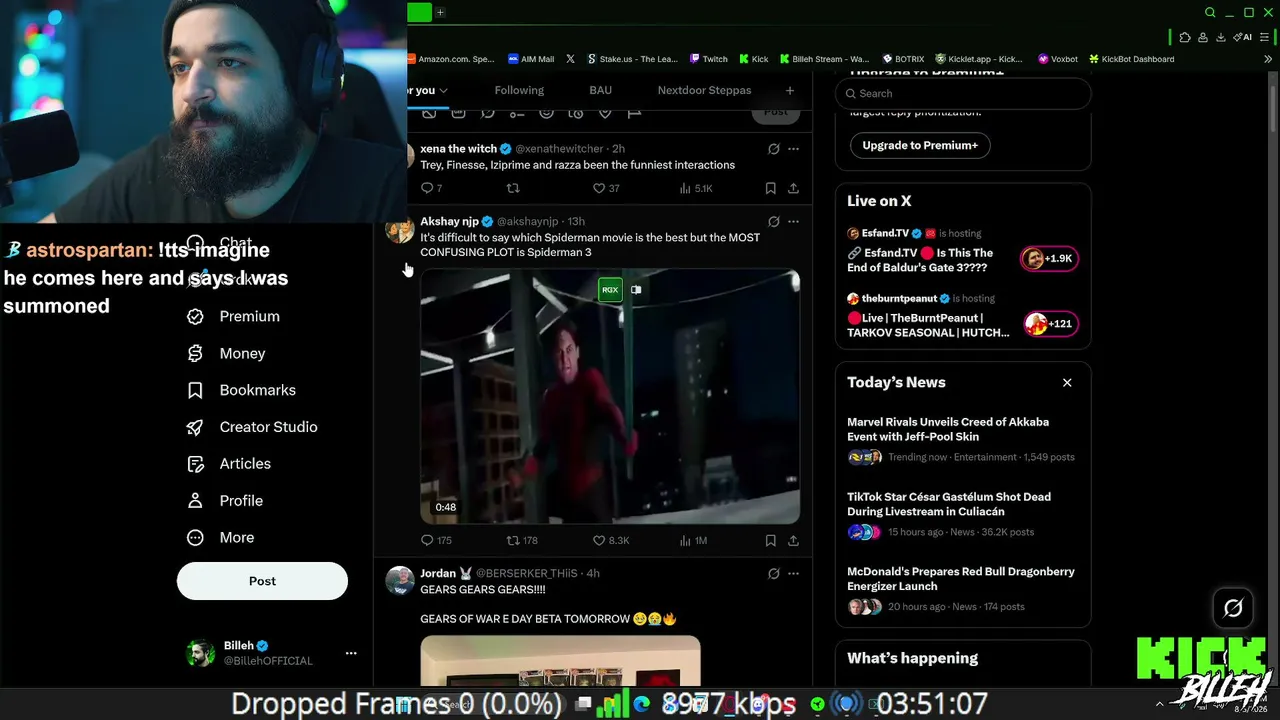Show more bookmarks with the overflow chevron
The height and width of the screenshot is (720, 1280).
[x=1268, y=59]
